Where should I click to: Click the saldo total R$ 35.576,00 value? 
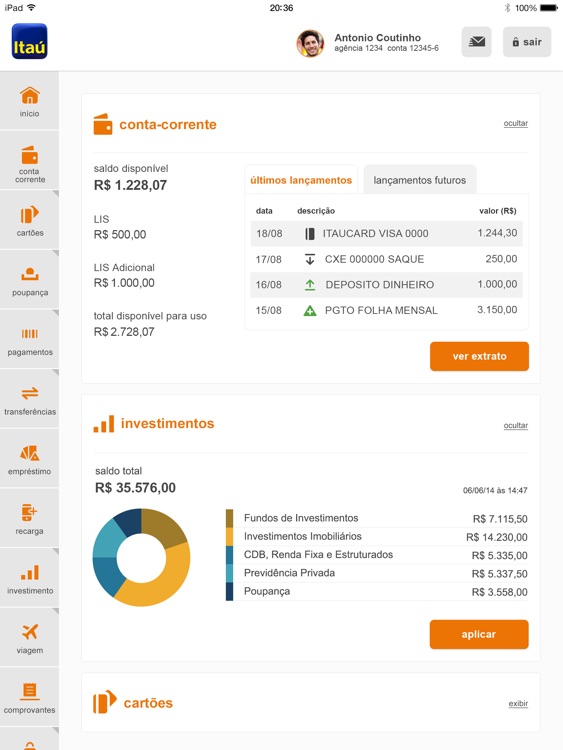pyautogui.click(x=135, y=488)
